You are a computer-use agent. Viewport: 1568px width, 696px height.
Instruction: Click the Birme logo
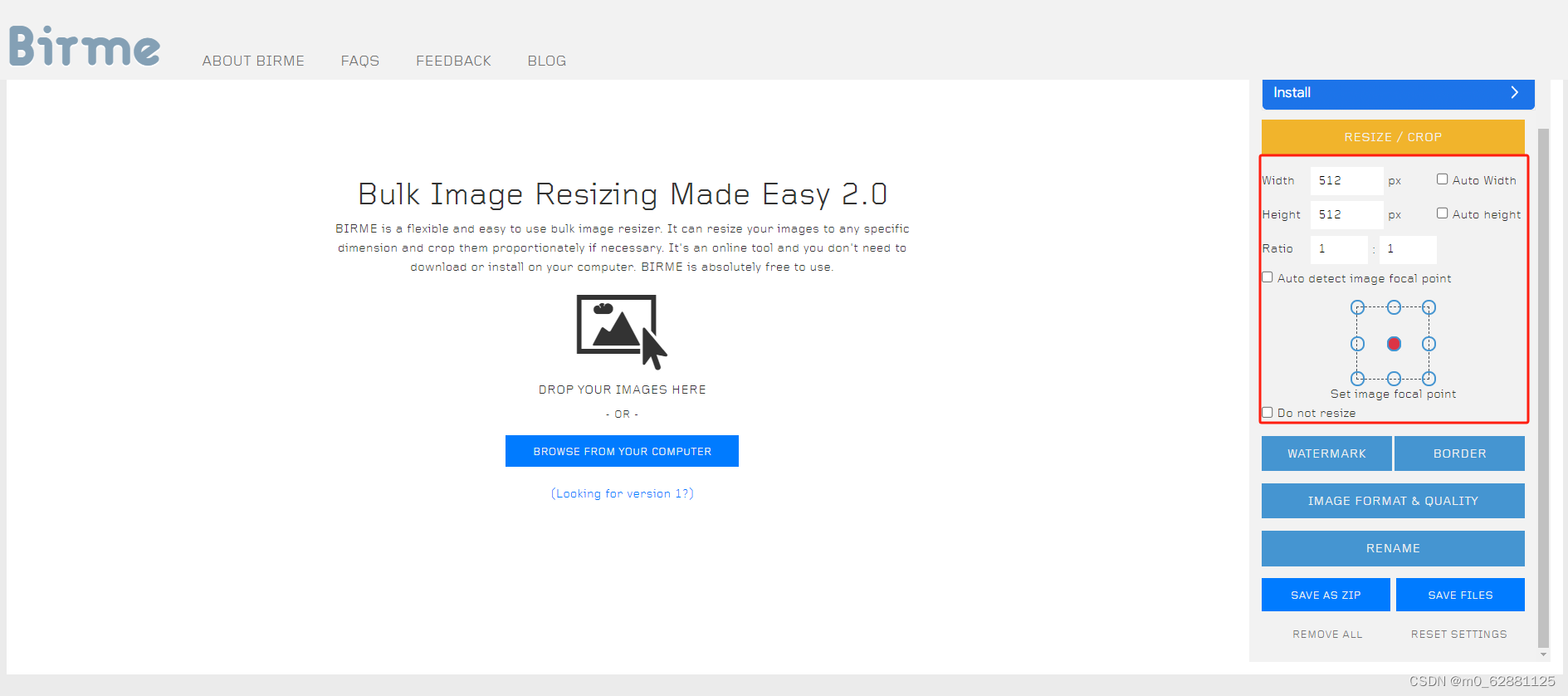coord(85,46)
